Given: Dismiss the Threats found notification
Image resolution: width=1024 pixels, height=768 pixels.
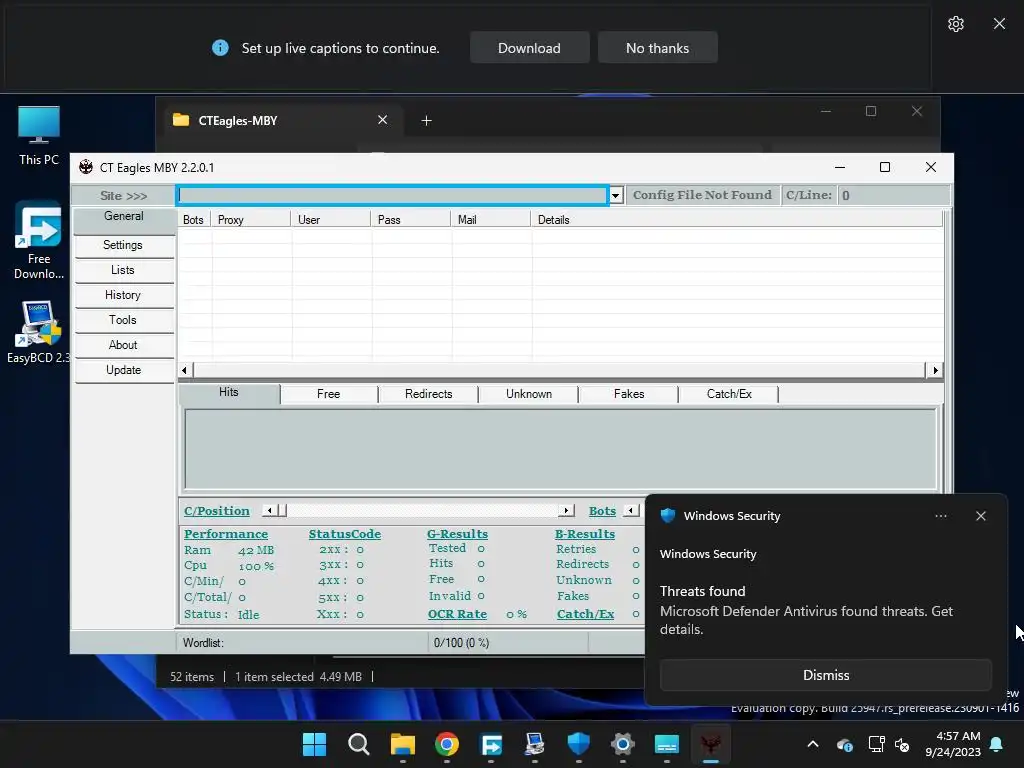Looking at the screenshot, I should (826, 675).
